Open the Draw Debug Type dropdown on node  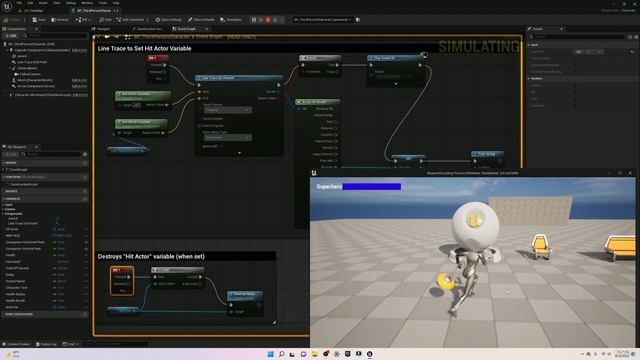228,138
